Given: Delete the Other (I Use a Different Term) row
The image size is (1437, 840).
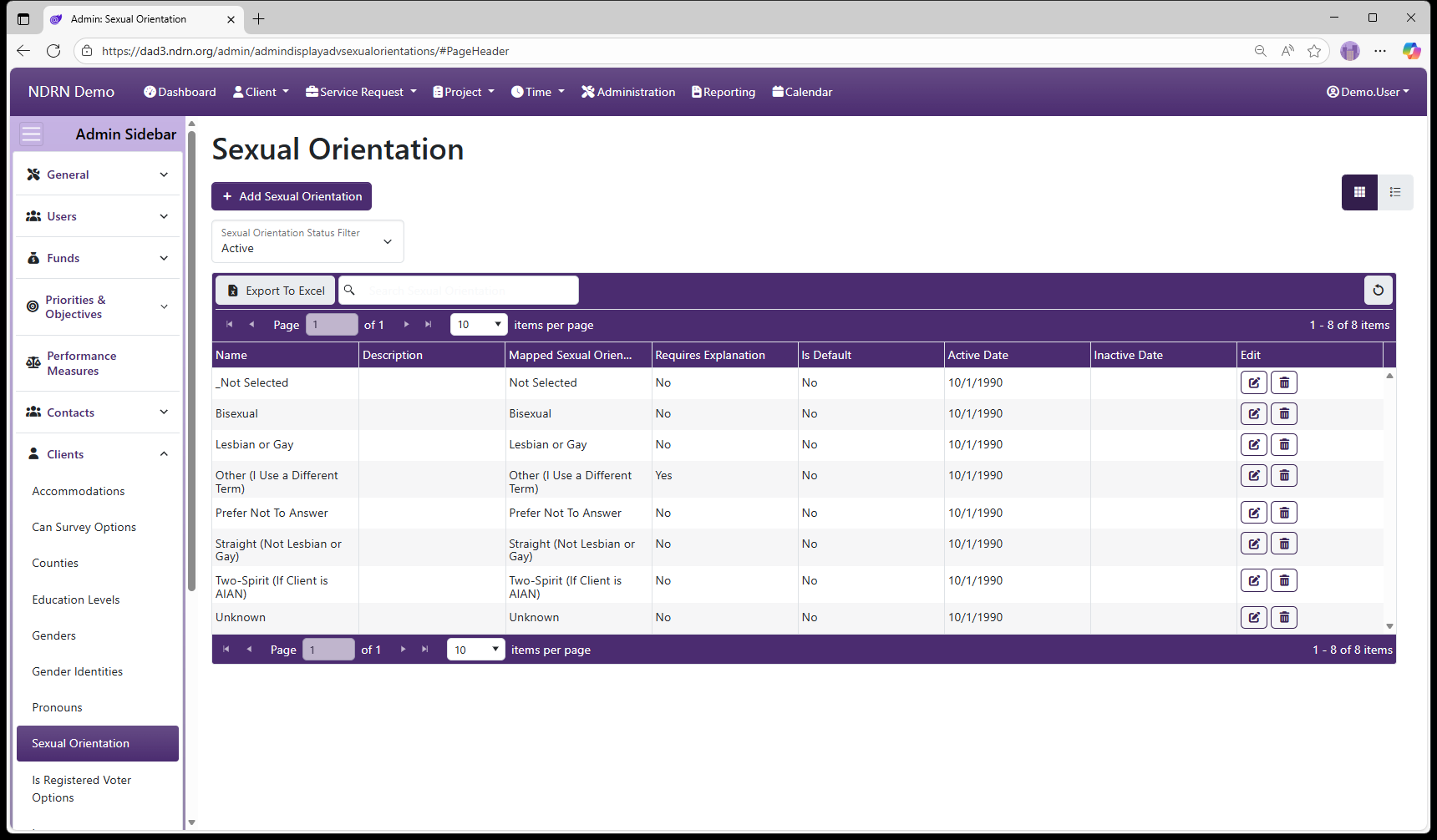Looking at the screenshot, I should click(1284, 475).
